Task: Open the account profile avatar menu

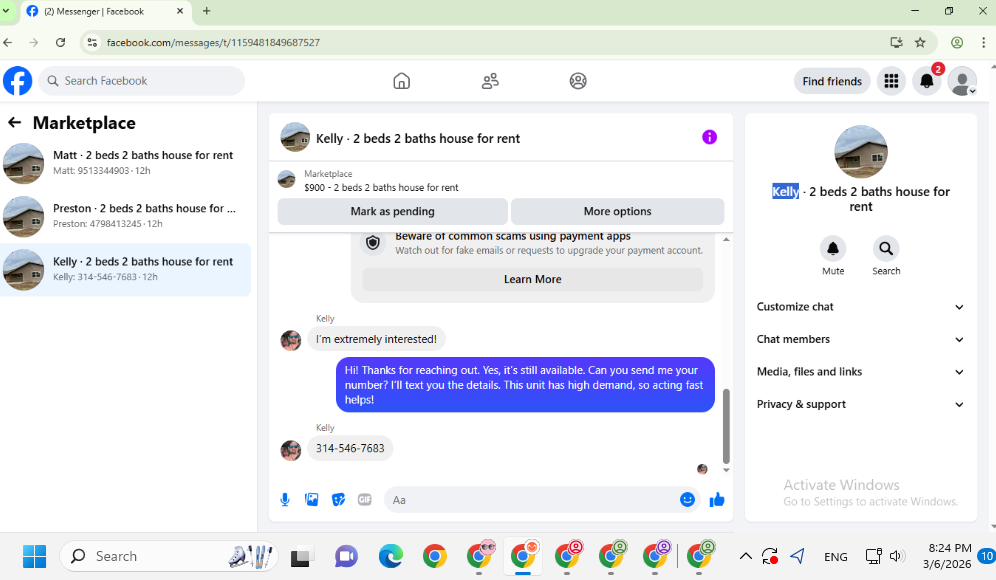Action: coord(962,81)
